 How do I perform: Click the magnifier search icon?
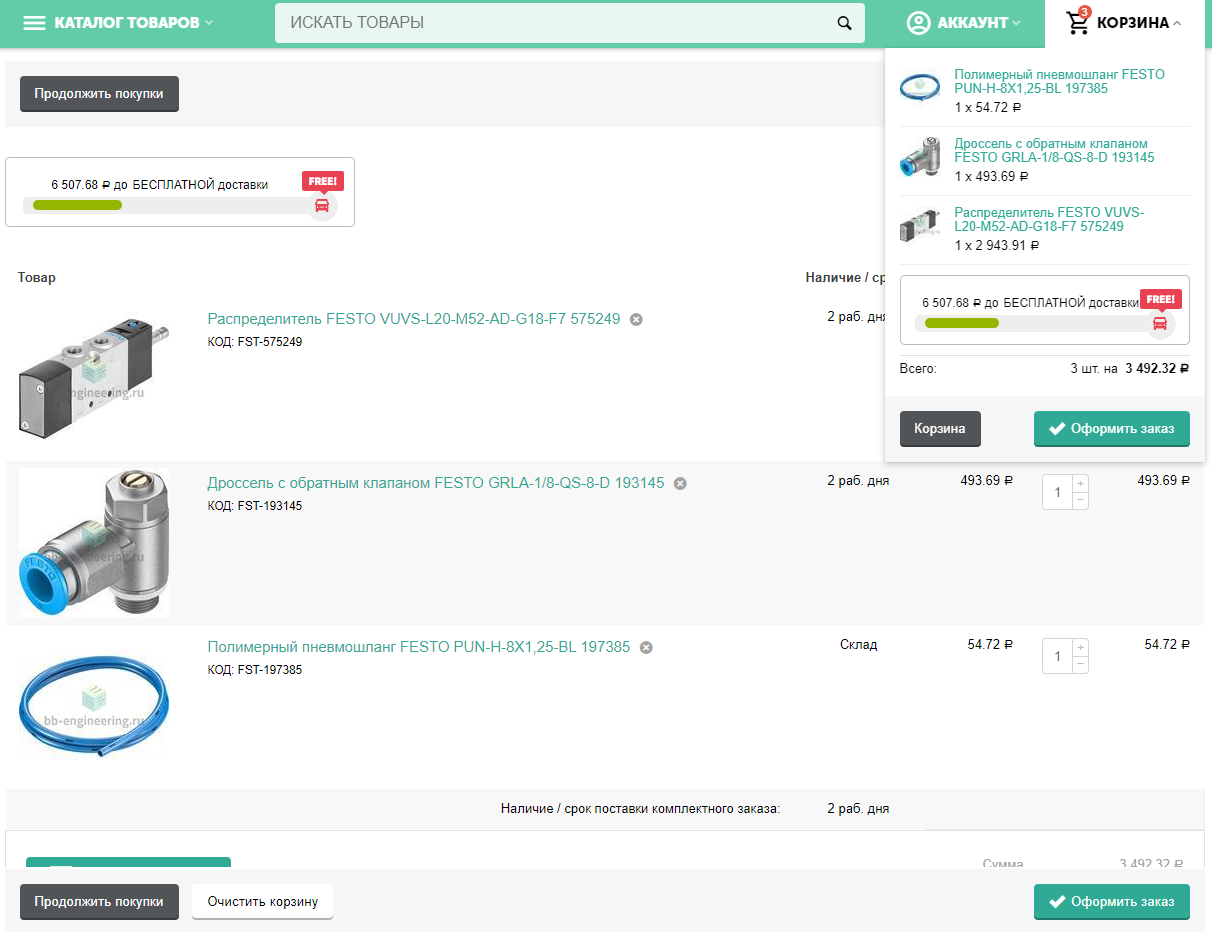(x=845, y=23)
